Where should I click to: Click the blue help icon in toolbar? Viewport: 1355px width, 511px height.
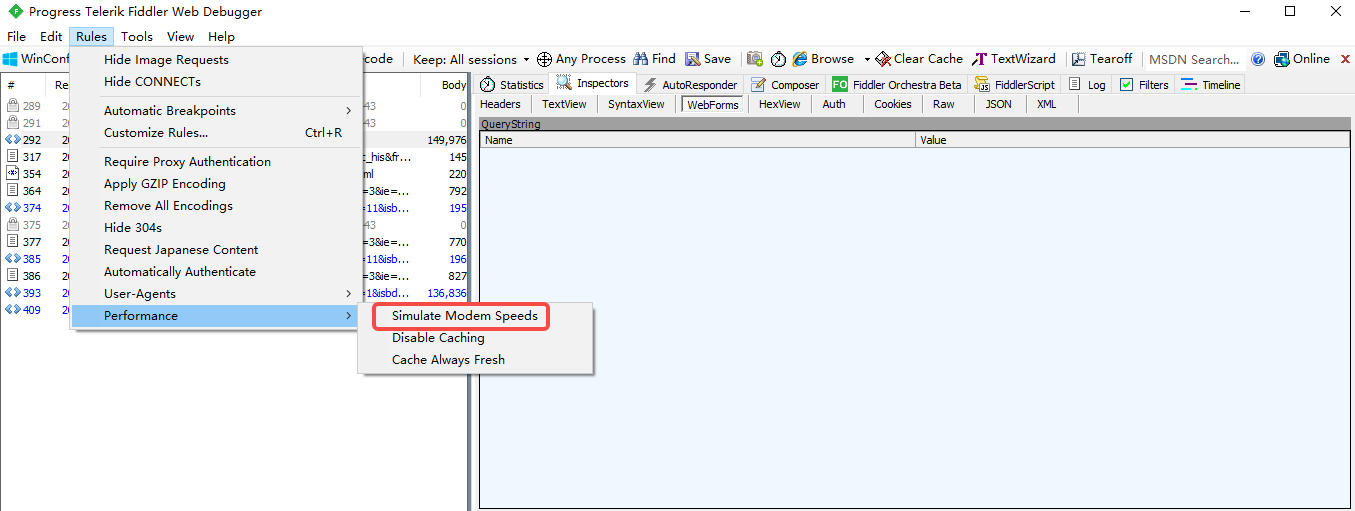click(x=1258, y=59)
